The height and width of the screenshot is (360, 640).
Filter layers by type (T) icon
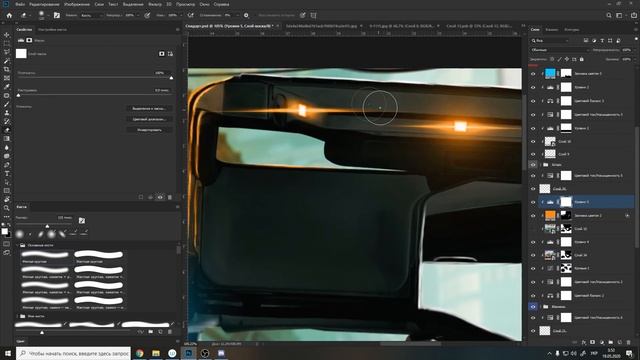click(x=602, y=40)
